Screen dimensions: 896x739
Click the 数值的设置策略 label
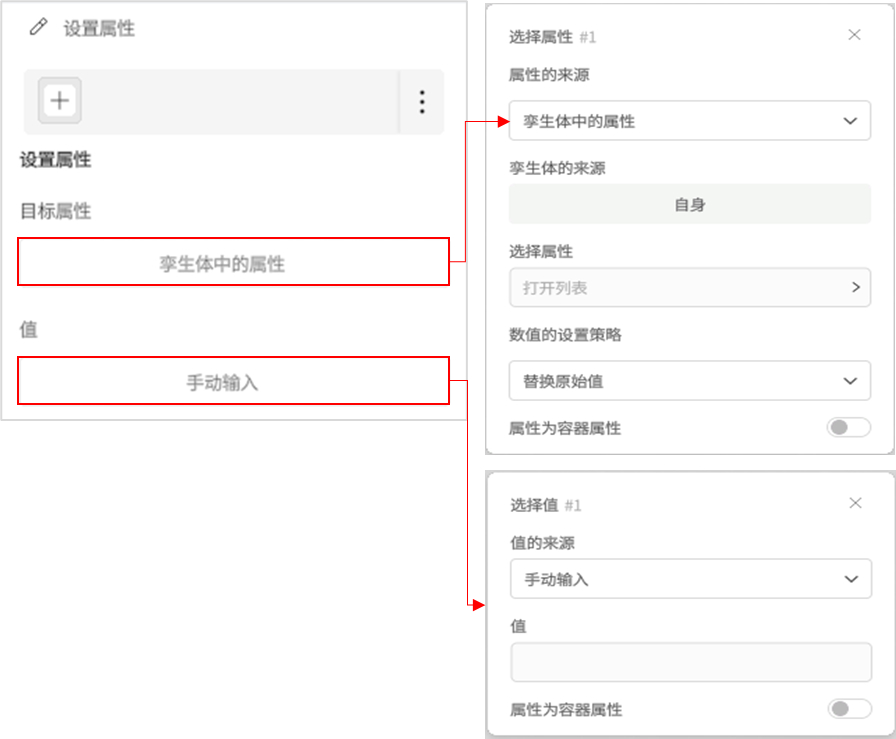[x=565, y=334]
